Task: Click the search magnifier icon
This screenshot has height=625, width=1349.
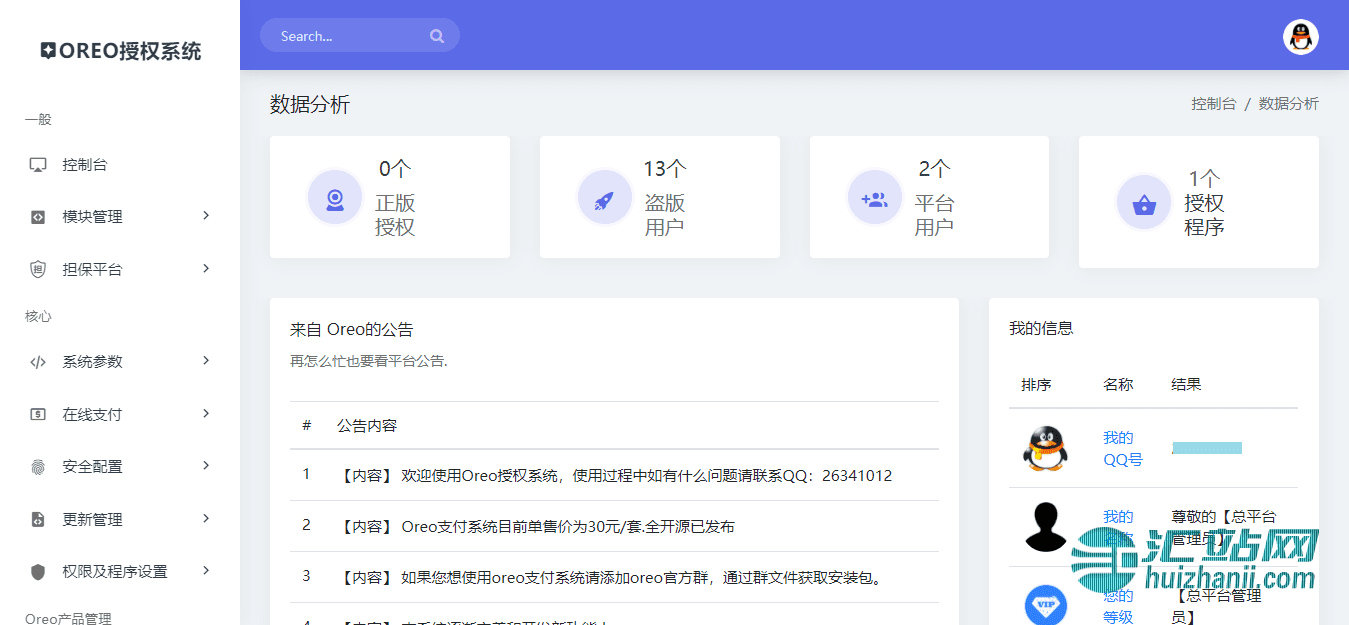Action: 437,36
